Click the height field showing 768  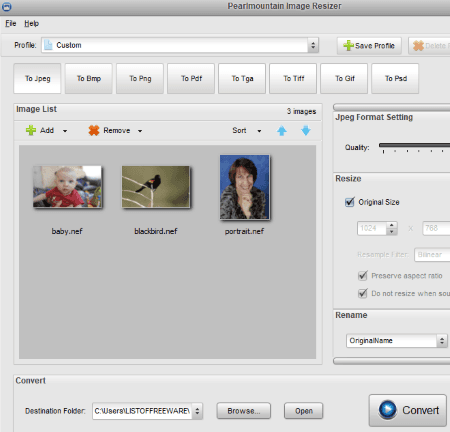[436, 228]
